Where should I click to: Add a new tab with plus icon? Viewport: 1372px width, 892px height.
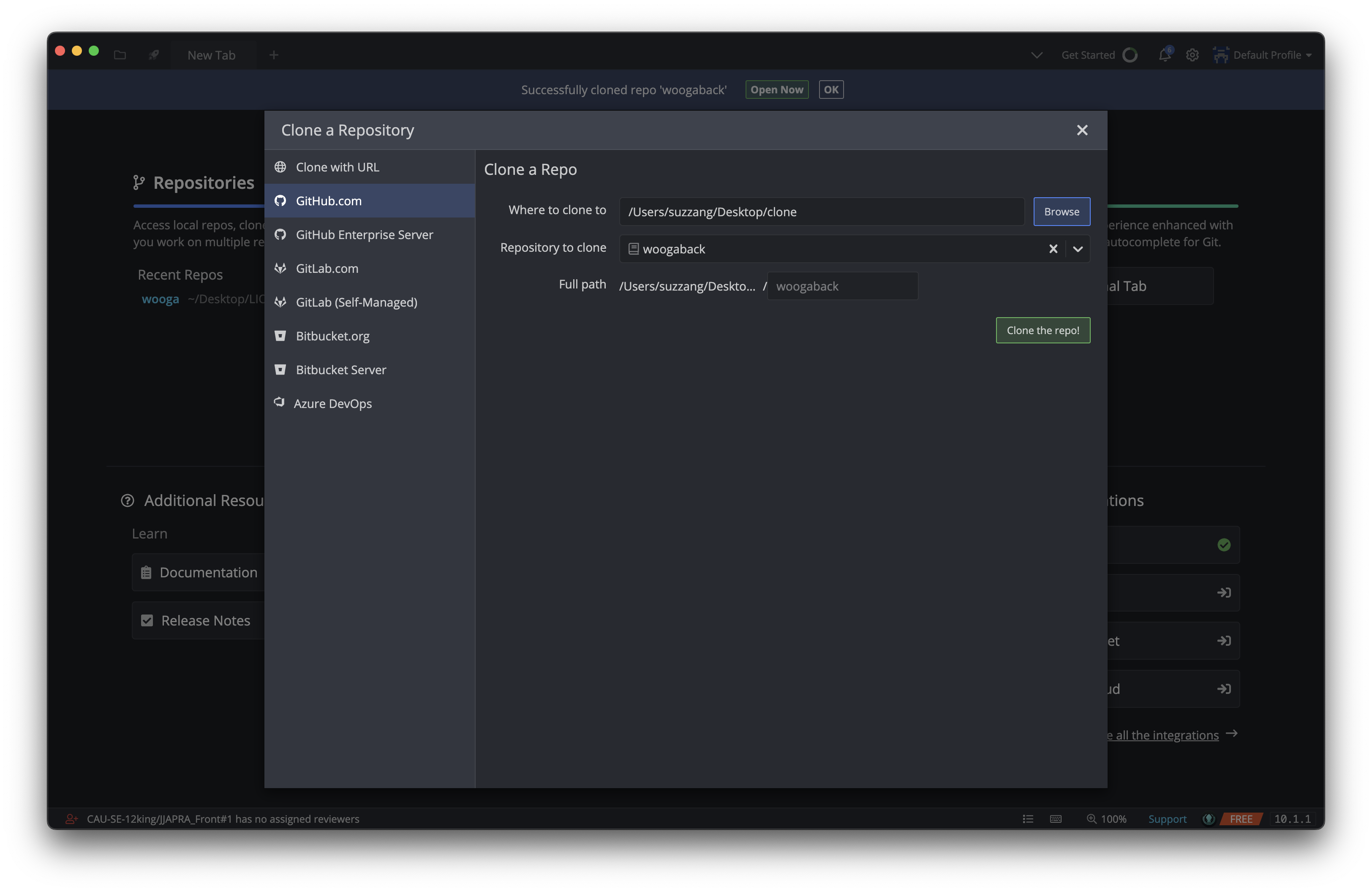pos(274,55)
